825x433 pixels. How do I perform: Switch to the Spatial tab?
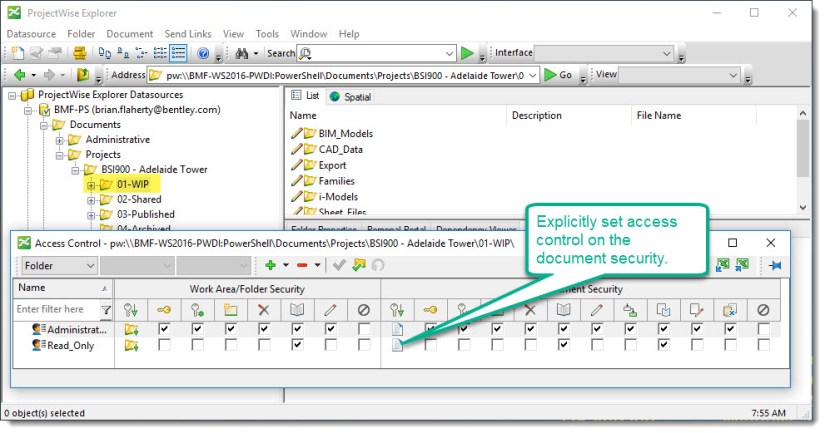click(351, 97)
